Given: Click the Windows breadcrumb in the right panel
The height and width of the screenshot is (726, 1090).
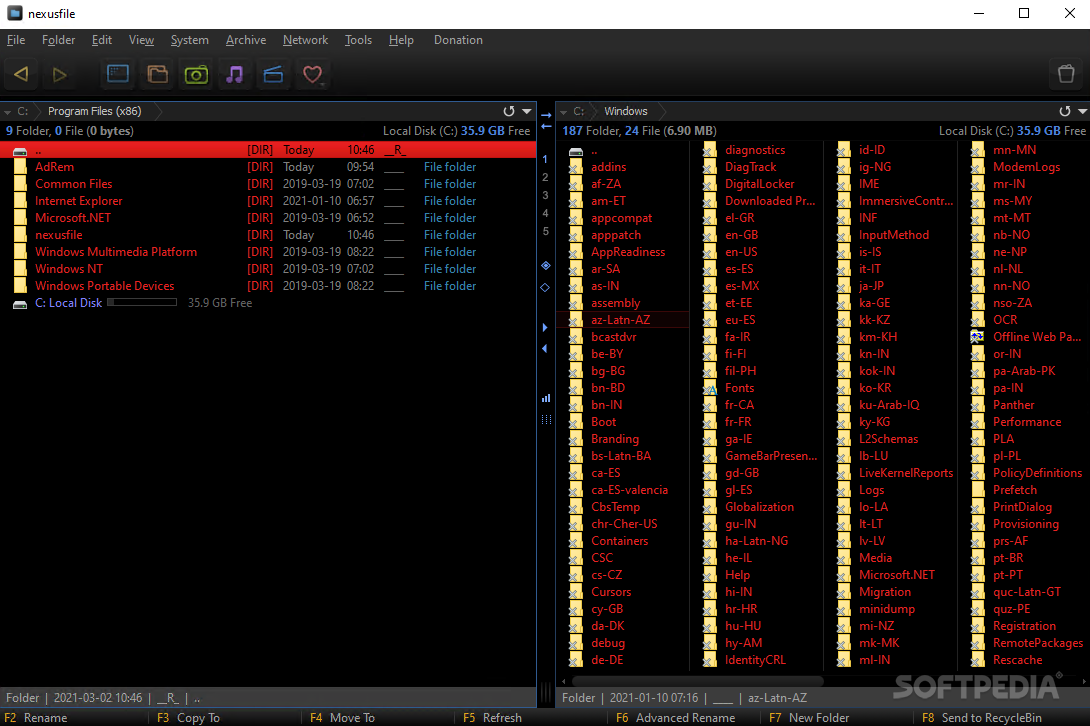Looking at the screenshot, I should pyautogui.click(x=626, y=111).
